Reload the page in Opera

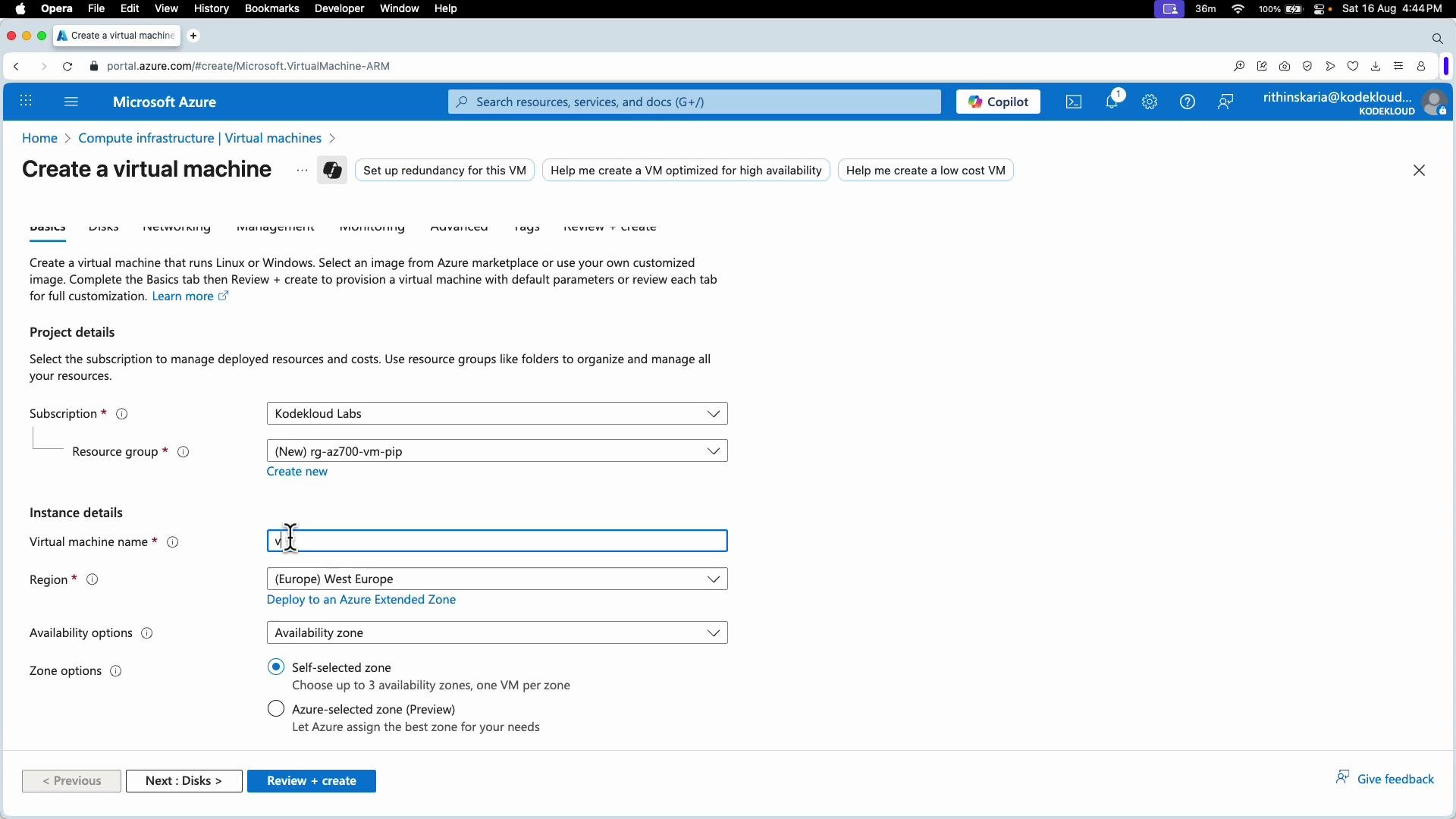pyautogui.click(x=67, y=67)
